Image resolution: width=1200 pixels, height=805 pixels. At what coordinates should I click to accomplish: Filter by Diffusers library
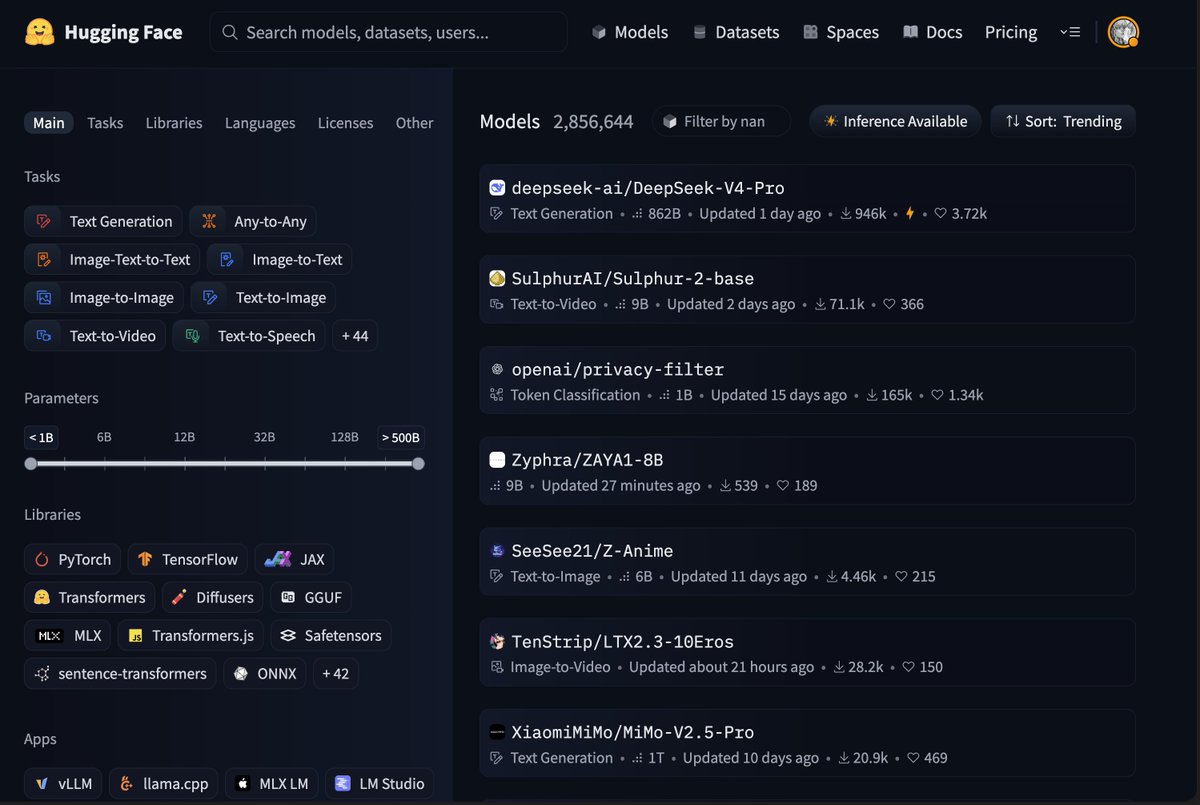212,597
